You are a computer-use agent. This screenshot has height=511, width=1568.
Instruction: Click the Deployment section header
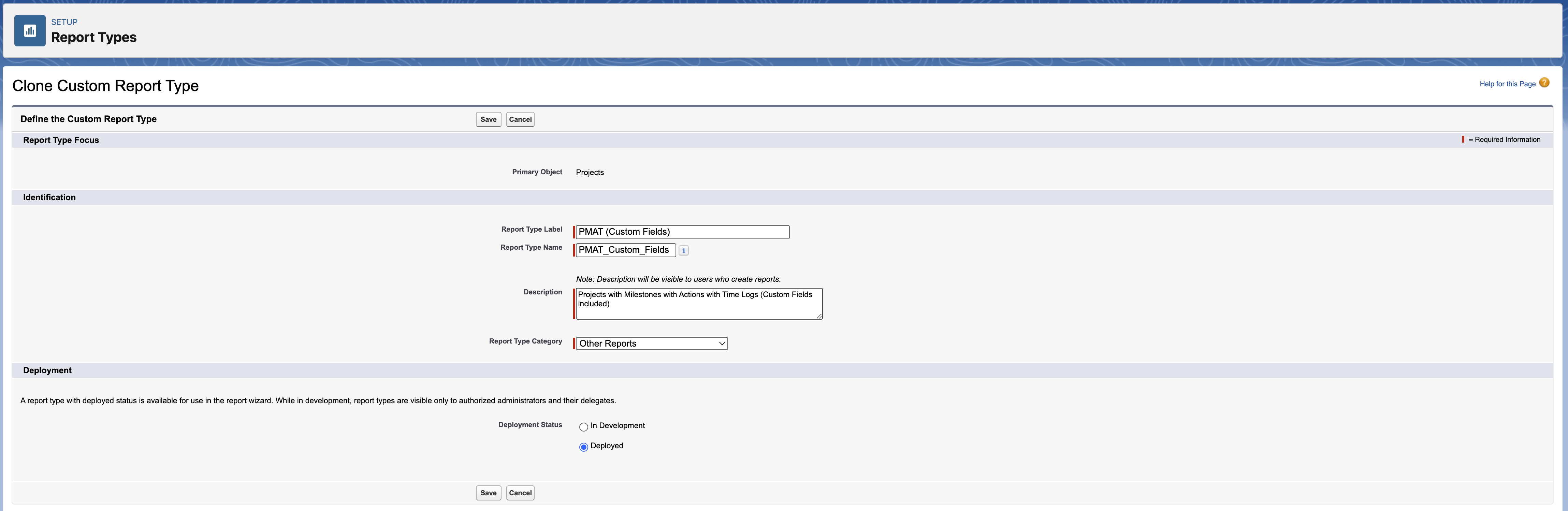pos(47,370)
